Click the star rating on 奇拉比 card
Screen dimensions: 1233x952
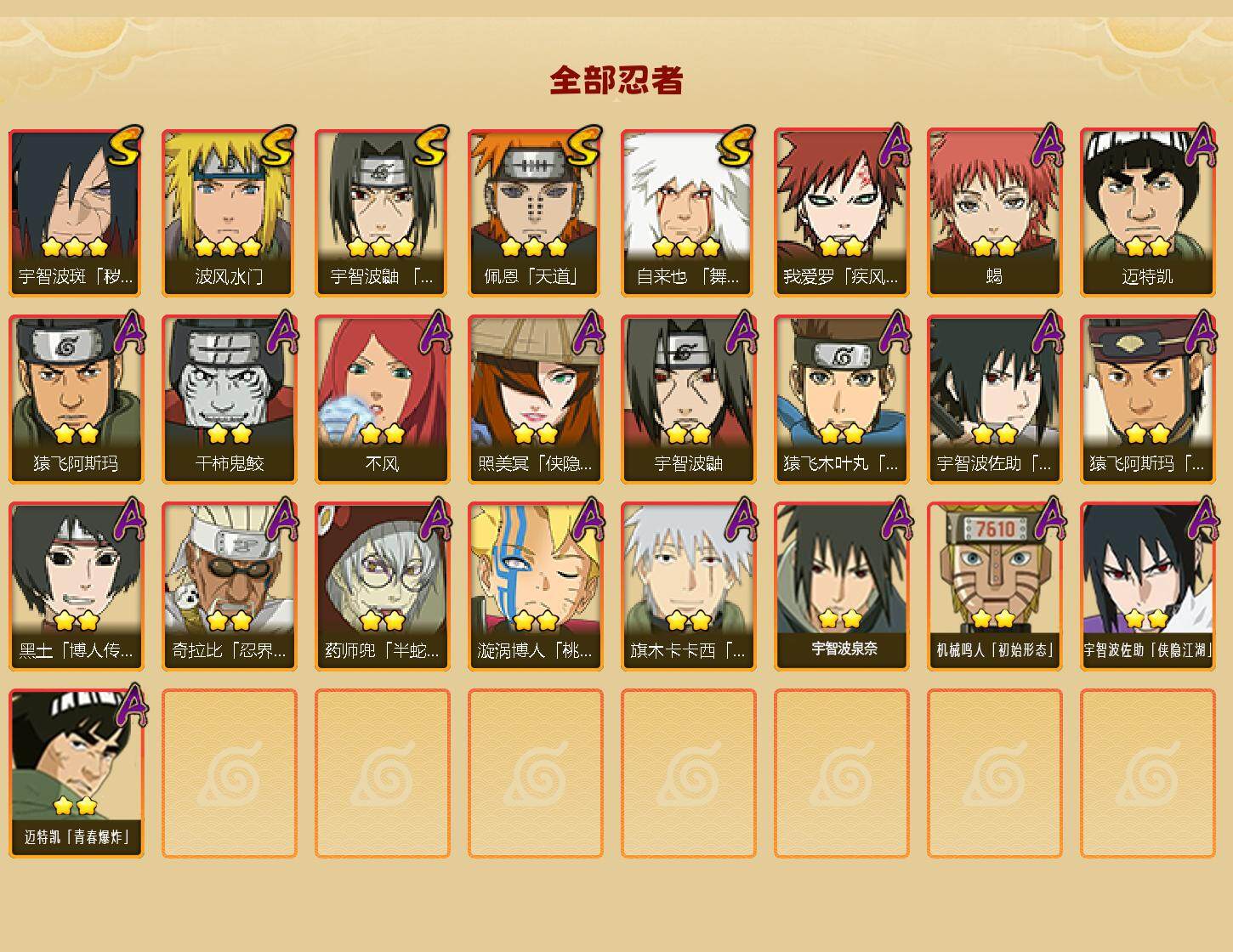pos(229,620)
